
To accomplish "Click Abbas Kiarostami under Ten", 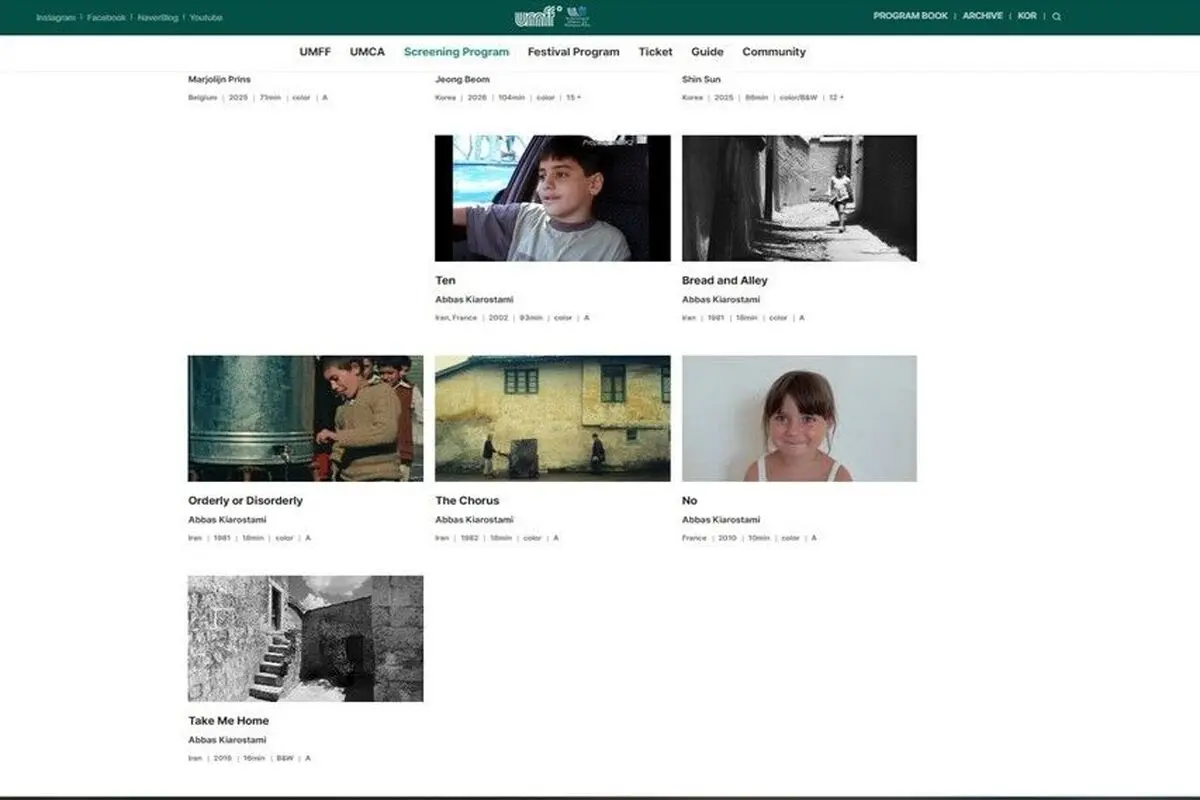I will point(474,300).
